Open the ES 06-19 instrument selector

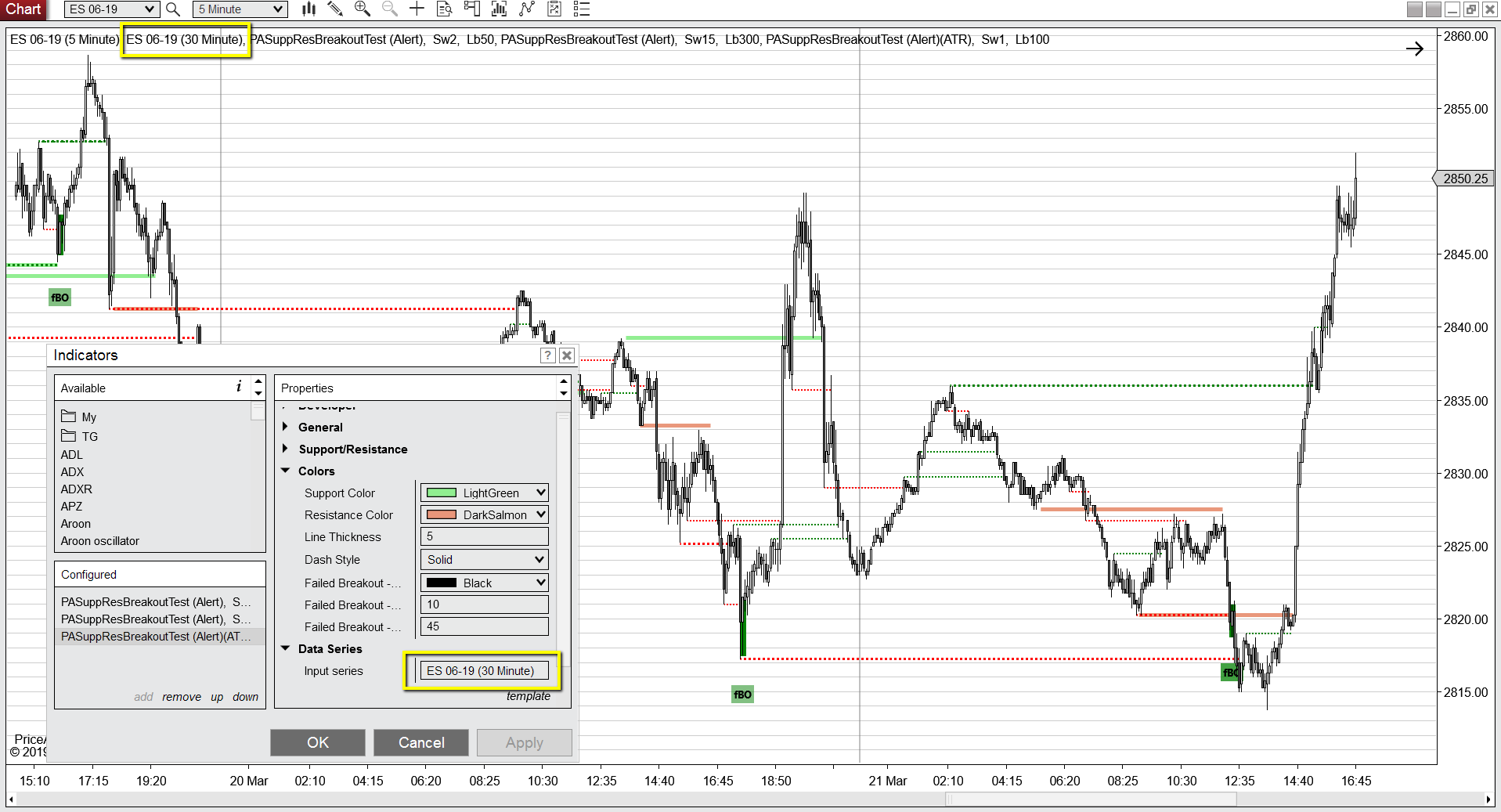(112, 9)
